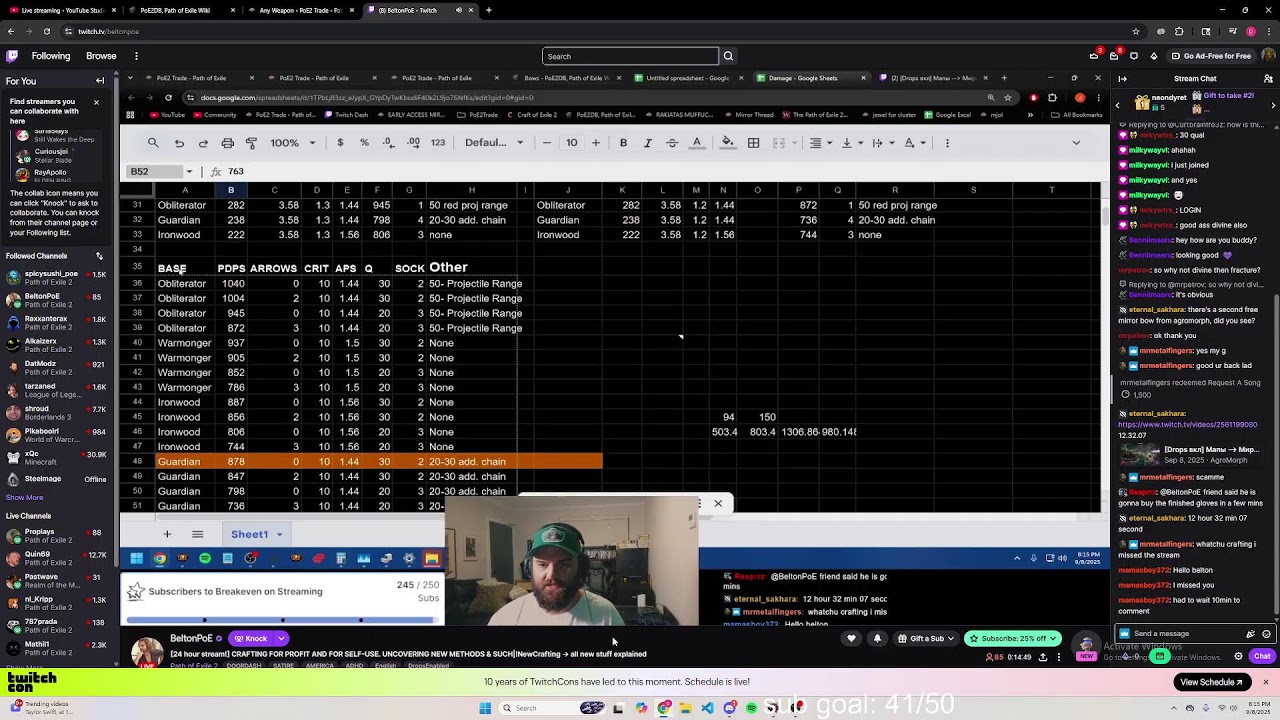Decrease font size with minus button
Image resolution: width=1280 pixels, height=720 pixels.
(547, 143)
